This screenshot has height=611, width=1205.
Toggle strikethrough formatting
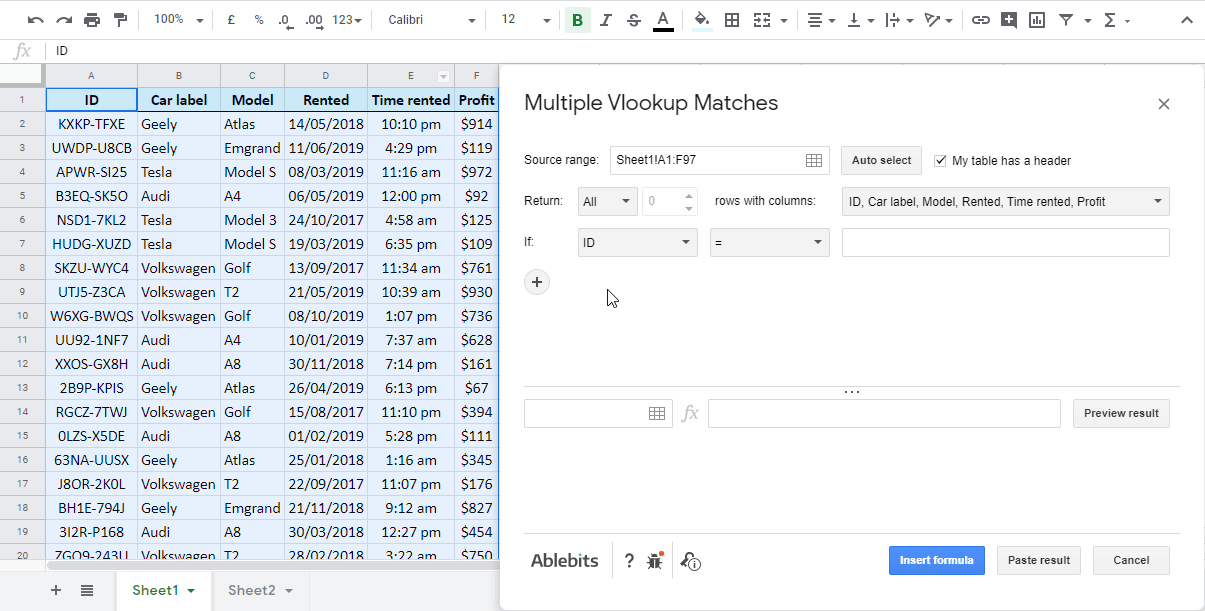634,18
